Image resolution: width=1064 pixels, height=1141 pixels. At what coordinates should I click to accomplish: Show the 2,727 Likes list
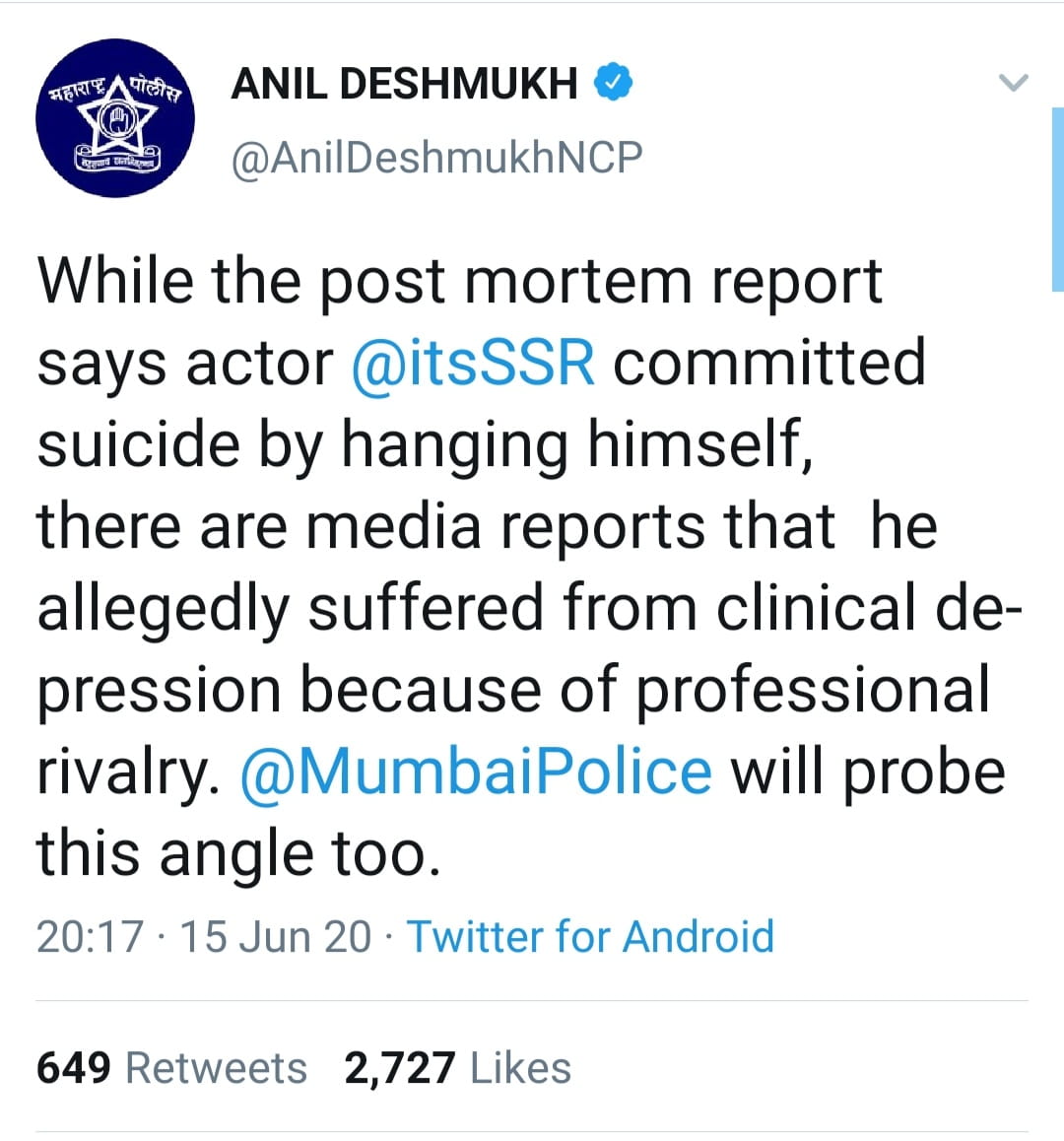(x=457, y=1068)
